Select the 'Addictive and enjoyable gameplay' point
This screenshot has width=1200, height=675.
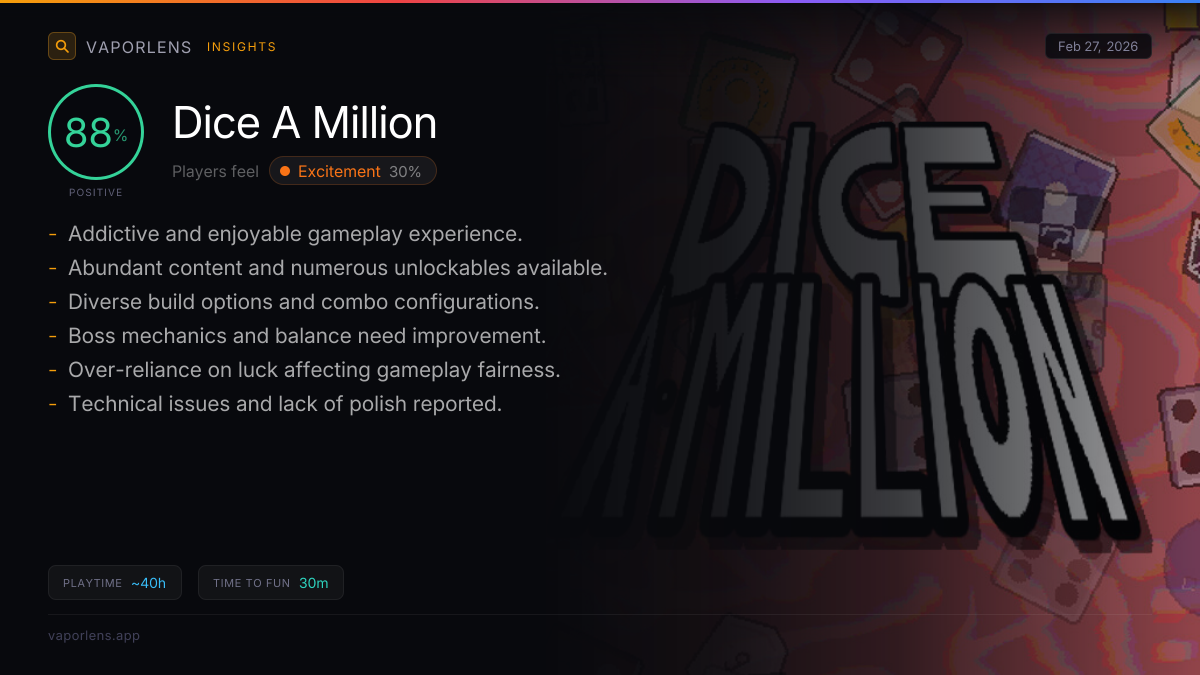295,234
